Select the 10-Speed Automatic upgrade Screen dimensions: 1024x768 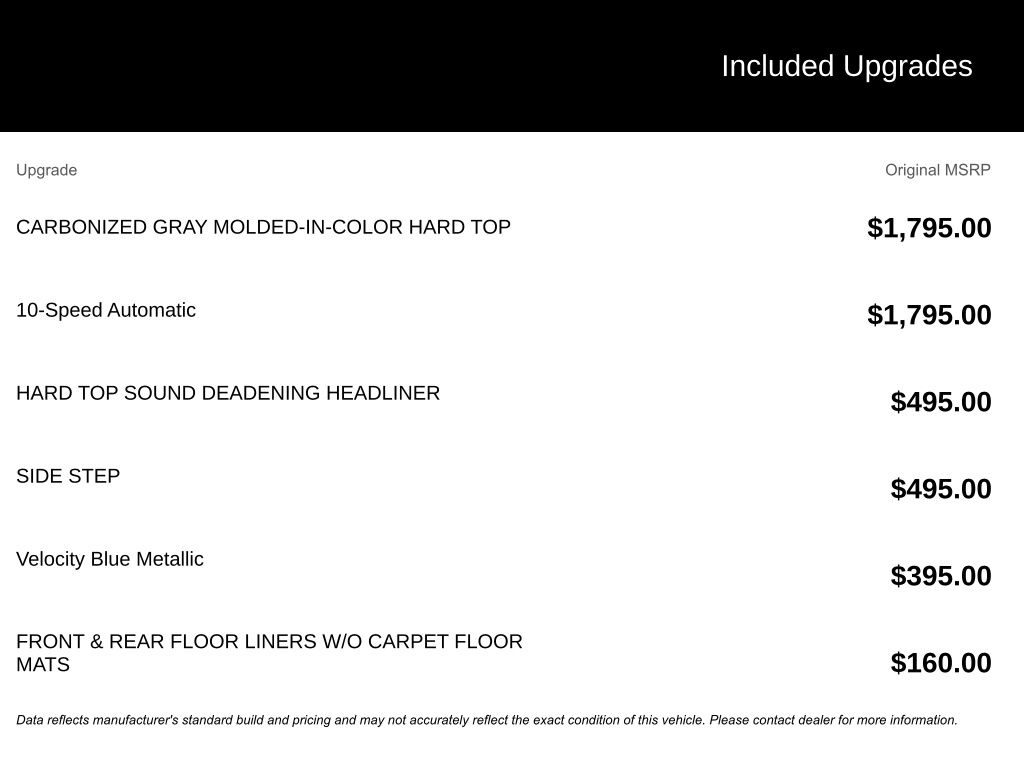106,310
